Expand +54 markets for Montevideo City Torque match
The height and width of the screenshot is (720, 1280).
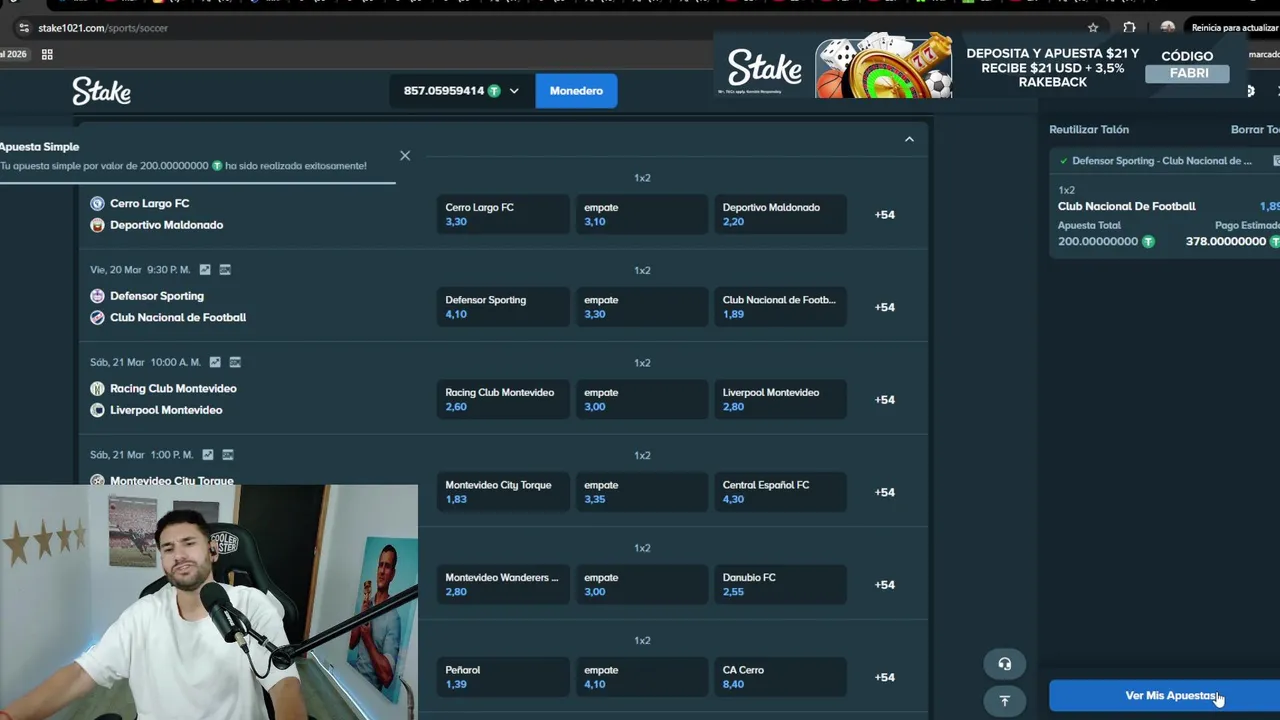[x=885, y=492]
